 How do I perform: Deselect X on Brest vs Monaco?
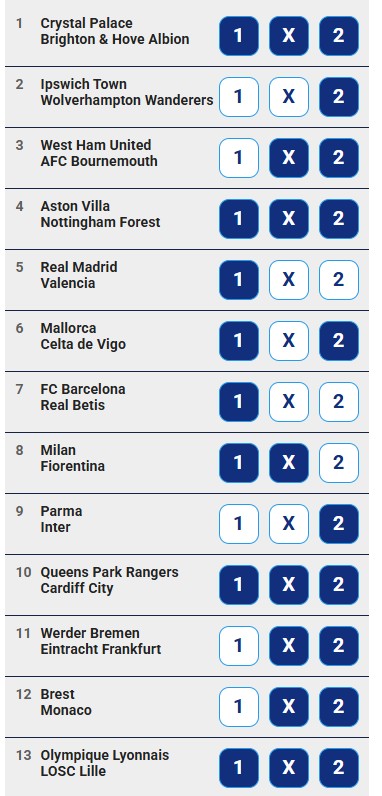pyautogui.click(x=289, y=707)
